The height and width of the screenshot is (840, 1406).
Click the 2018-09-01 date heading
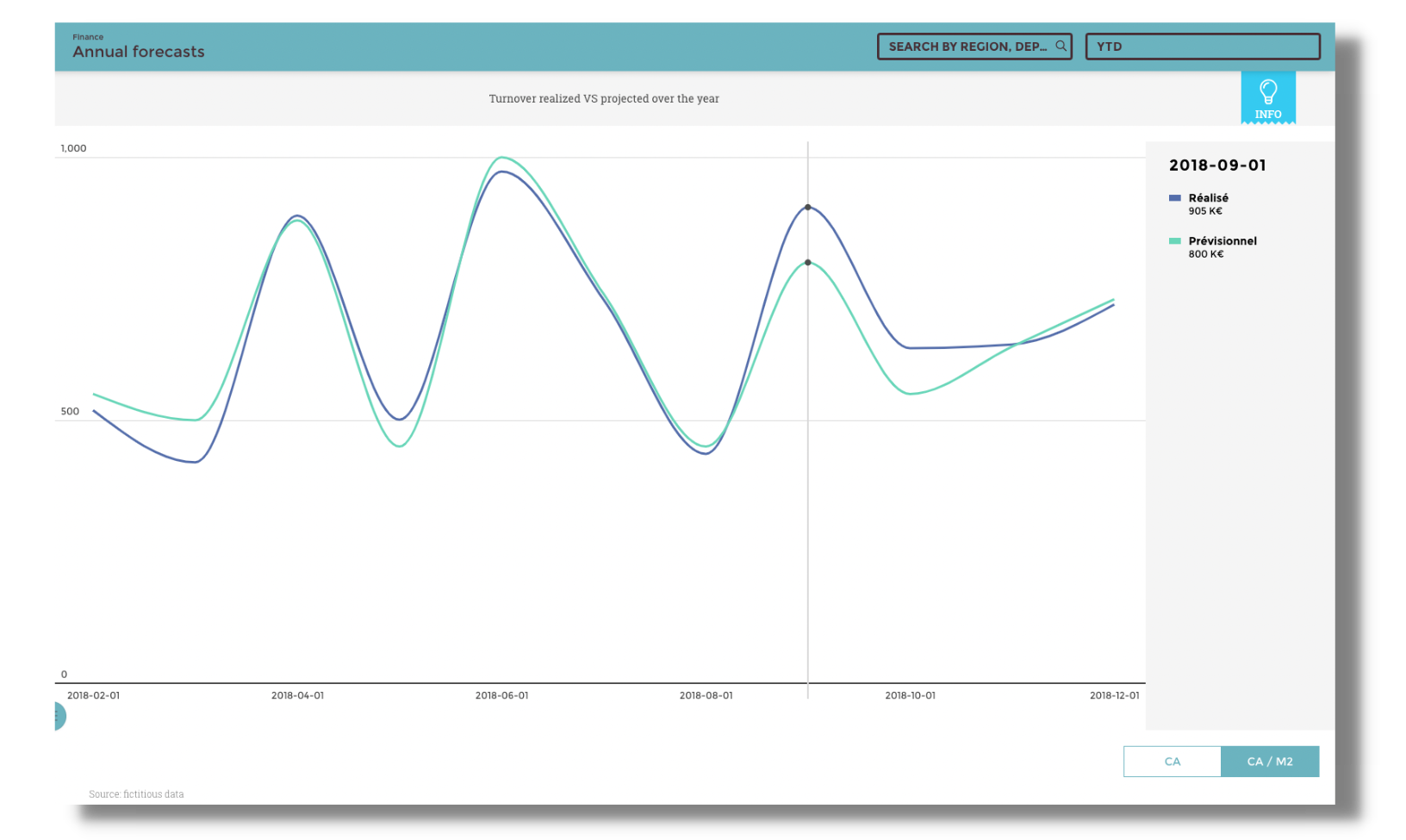pyautogui.click(x=1216, y=165)
